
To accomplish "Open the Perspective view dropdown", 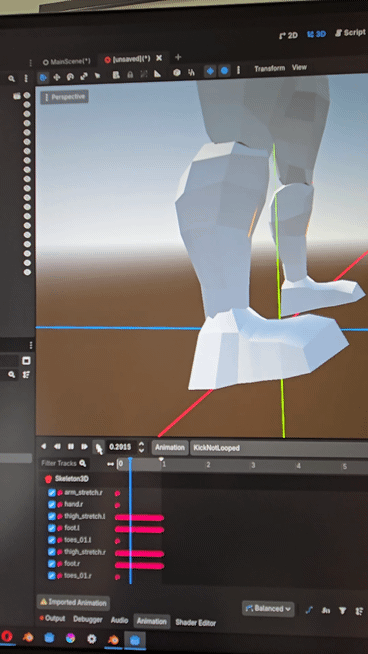I will [x=64, y=98].
